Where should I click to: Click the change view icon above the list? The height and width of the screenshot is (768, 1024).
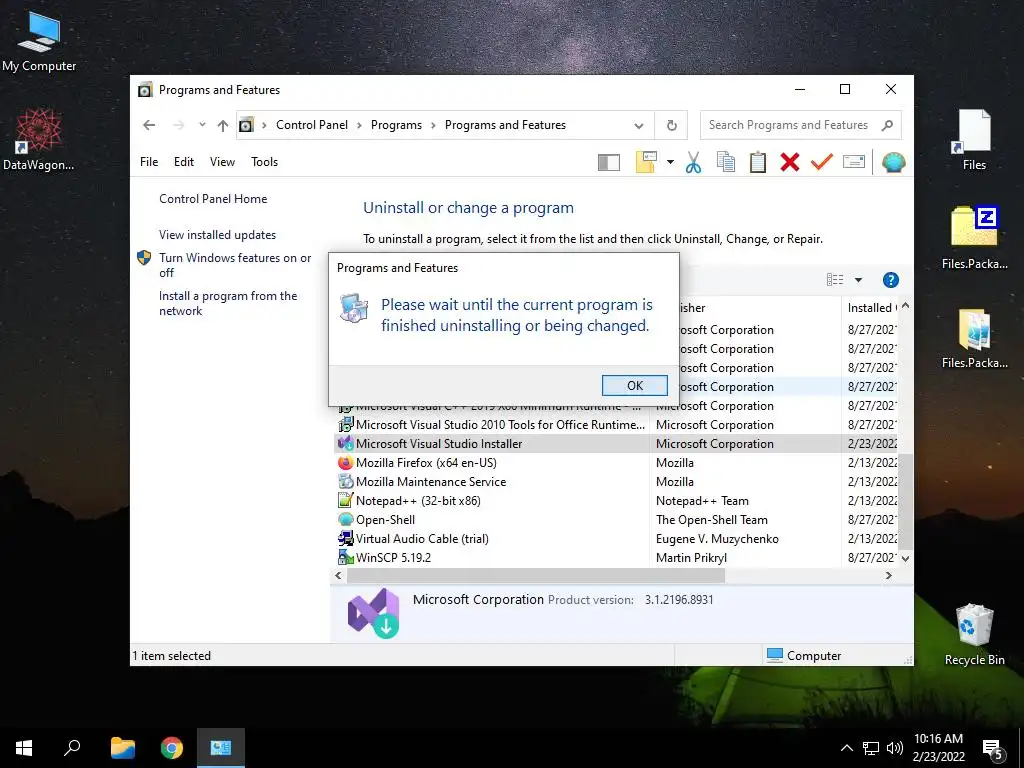click(835, 280)
